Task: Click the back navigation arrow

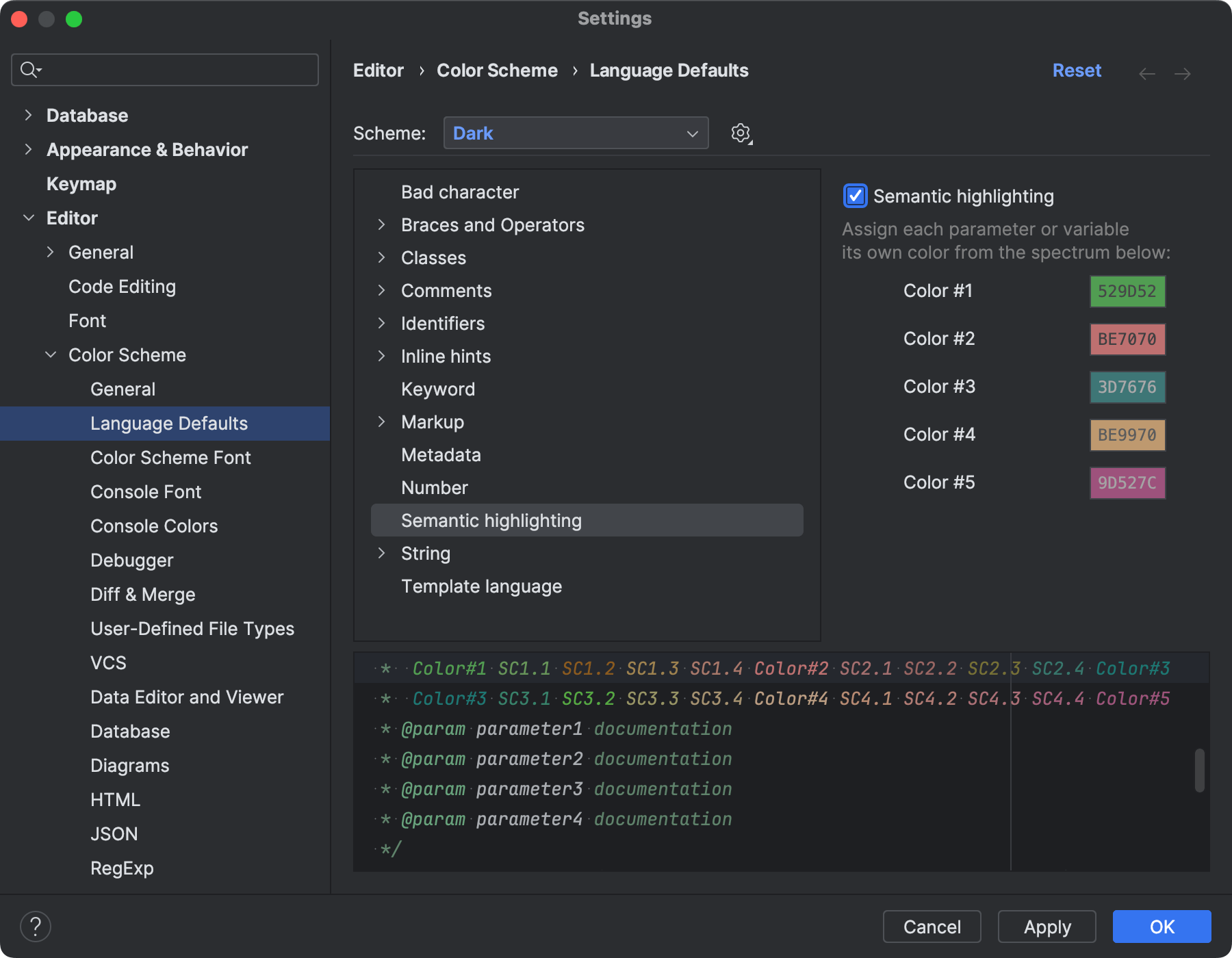Action: (1146, 73)
